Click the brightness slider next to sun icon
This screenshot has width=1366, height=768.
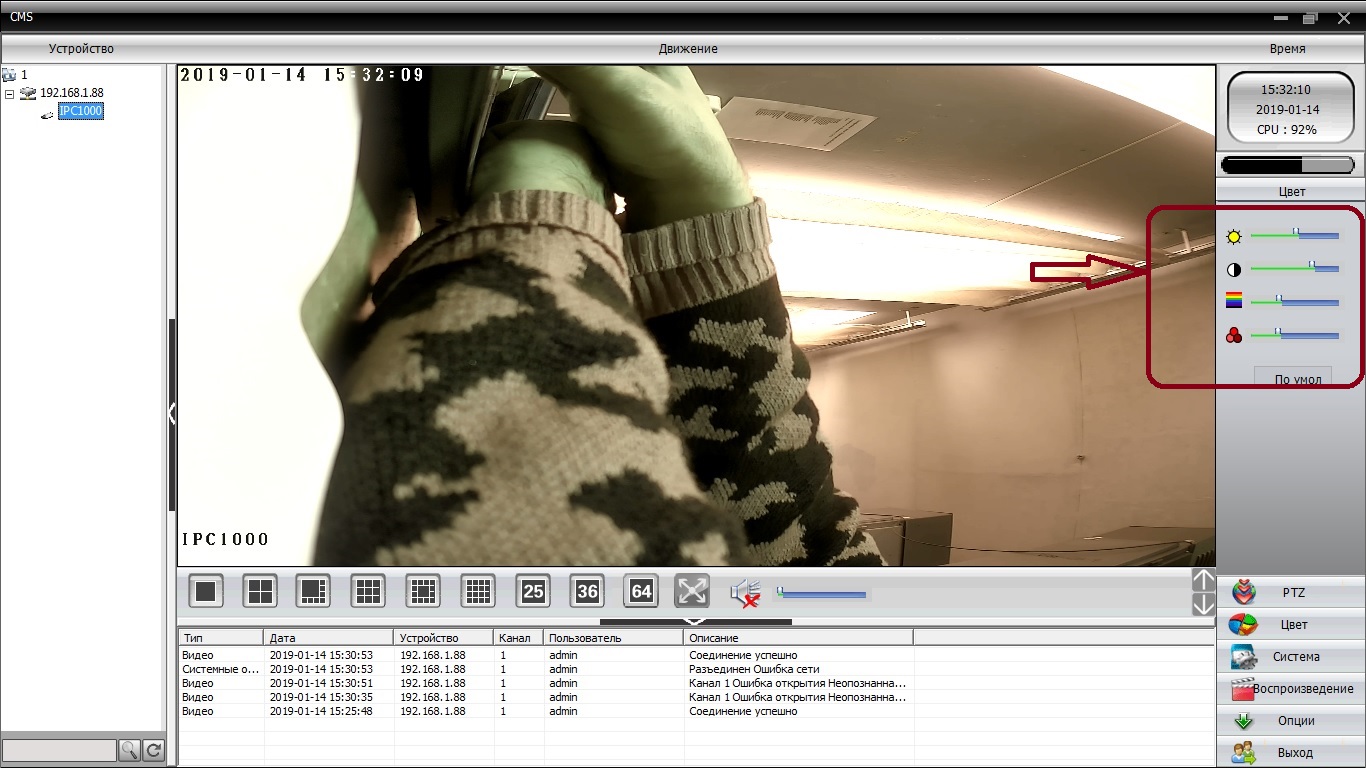point(1295,236)
